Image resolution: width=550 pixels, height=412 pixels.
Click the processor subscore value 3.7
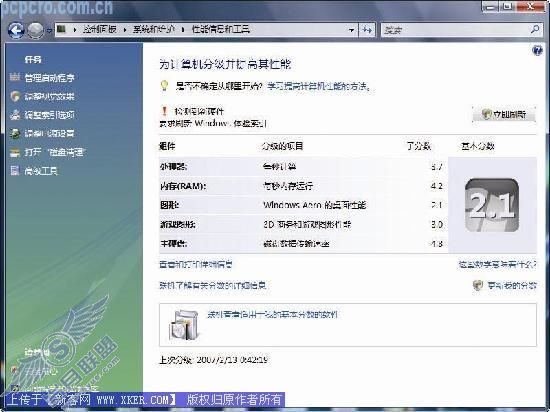[x=437, y=167]
